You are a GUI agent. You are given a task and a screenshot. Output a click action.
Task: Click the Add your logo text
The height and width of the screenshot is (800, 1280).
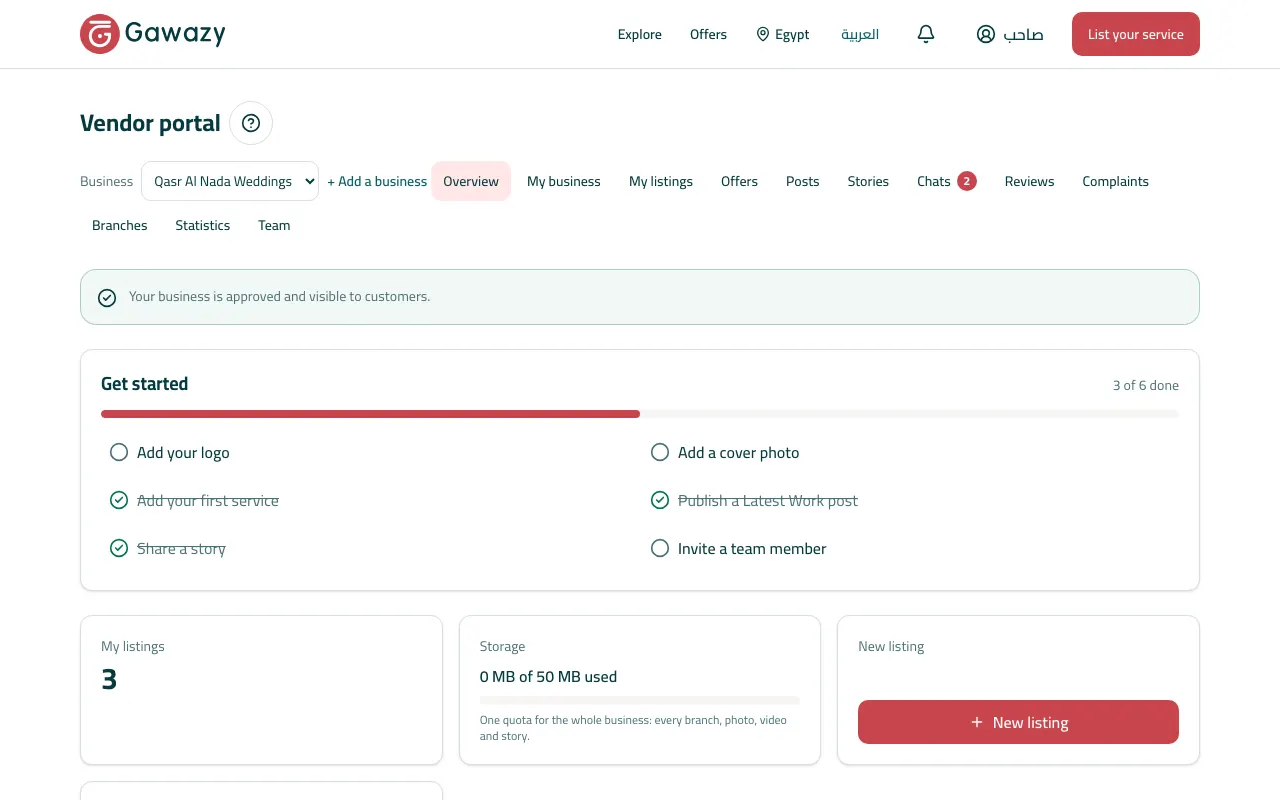click(183, 452)
